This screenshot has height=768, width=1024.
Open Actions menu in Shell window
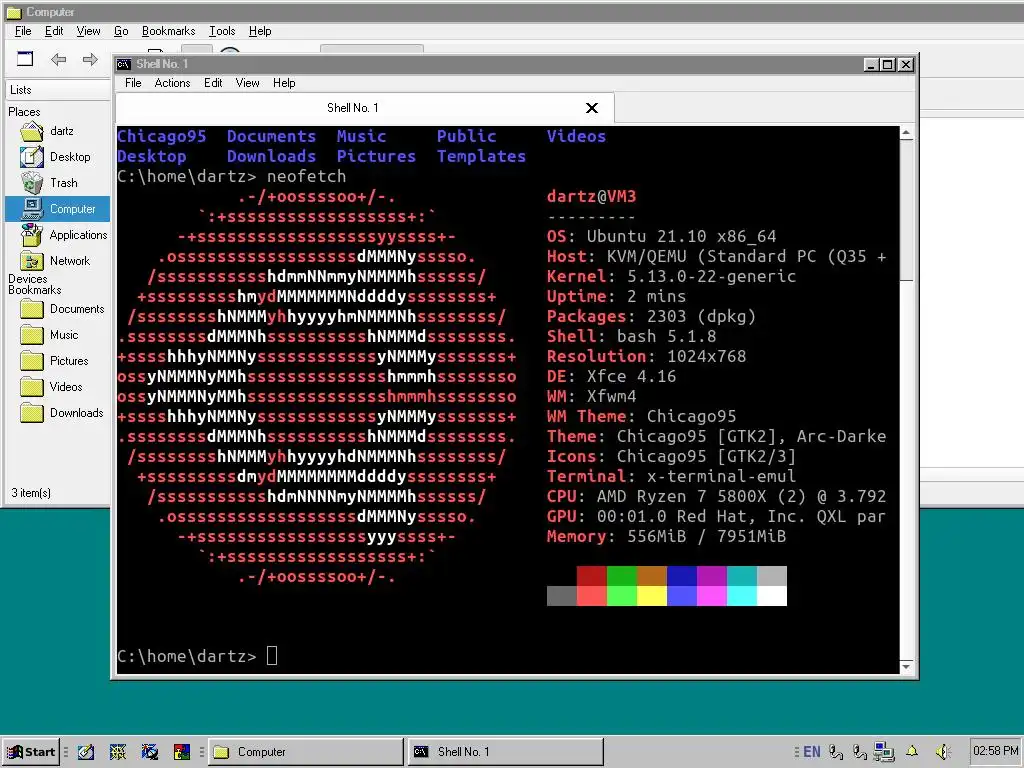(x=172, y=83)
